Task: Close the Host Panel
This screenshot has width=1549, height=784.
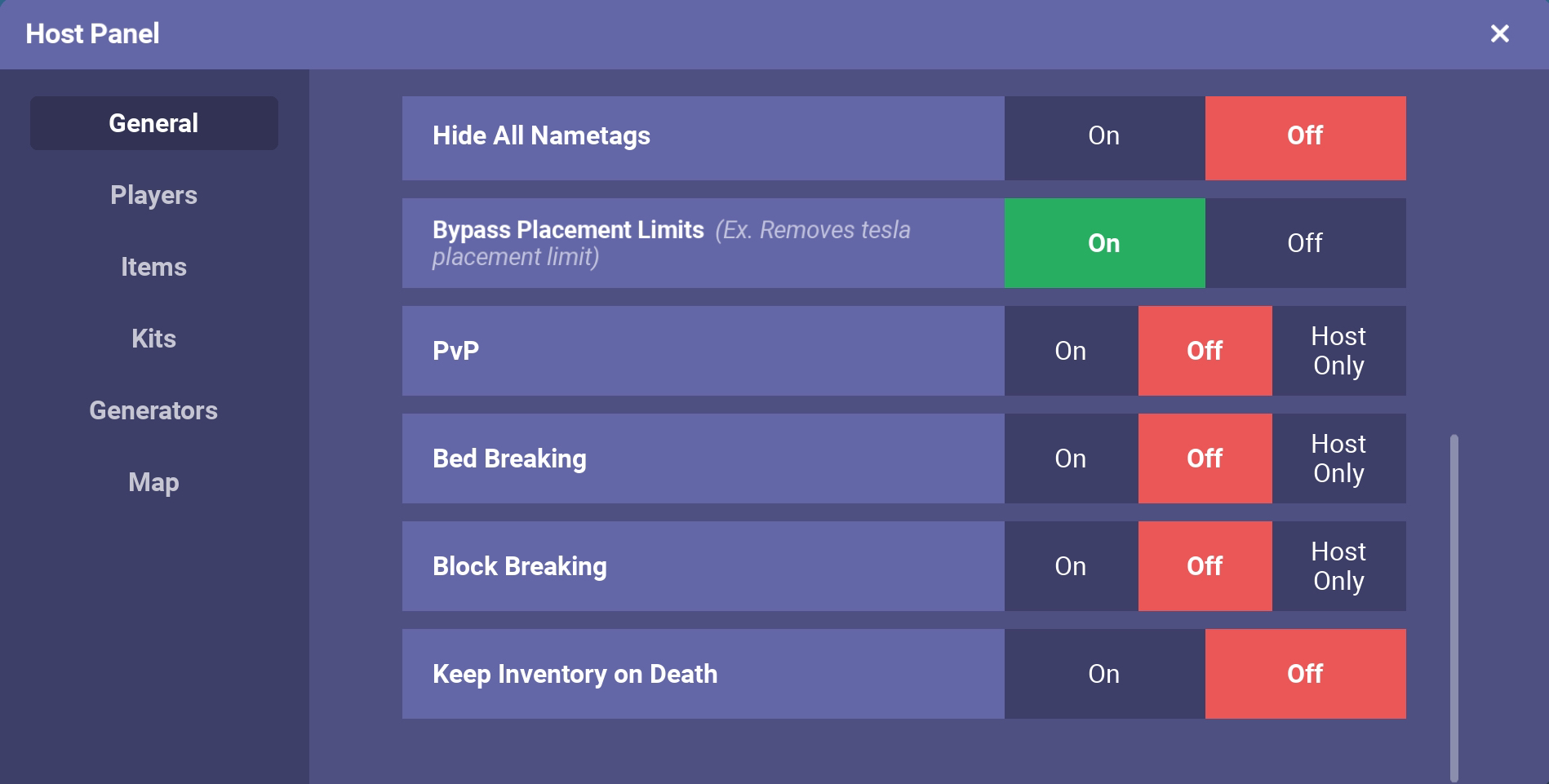Action: pos(1499,33)
